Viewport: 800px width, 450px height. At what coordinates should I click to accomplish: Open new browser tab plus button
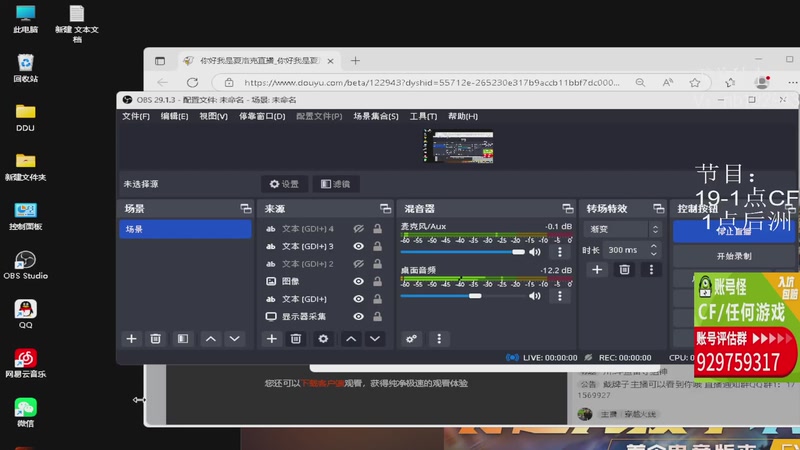pyautogui.click(x=355, y=61)
